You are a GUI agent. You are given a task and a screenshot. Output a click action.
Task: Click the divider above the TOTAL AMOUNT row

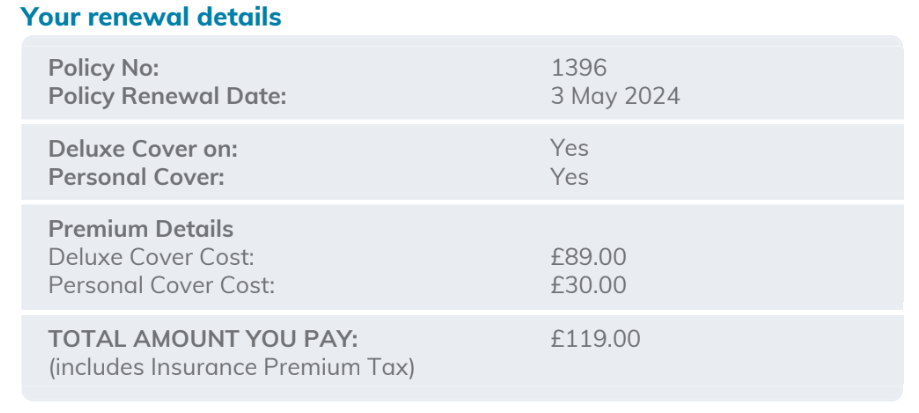460,312
